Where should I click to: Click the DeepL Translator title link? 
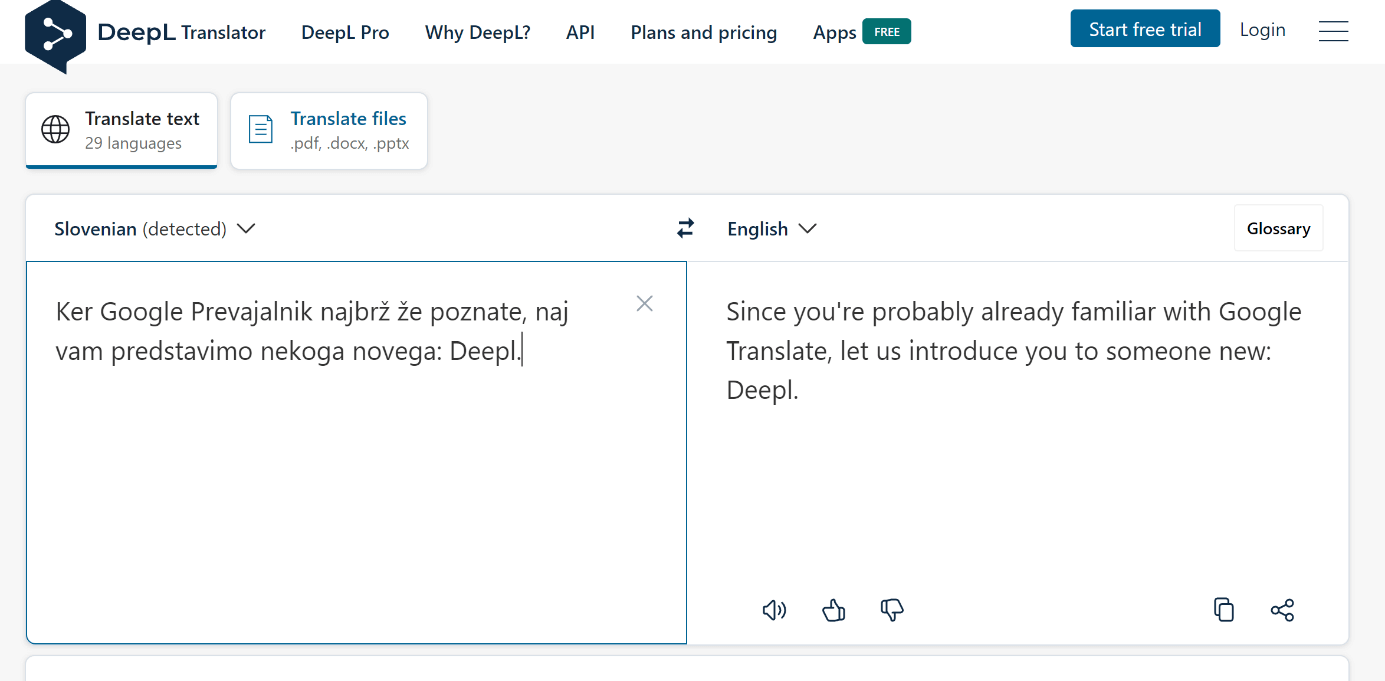coord(182,32)
